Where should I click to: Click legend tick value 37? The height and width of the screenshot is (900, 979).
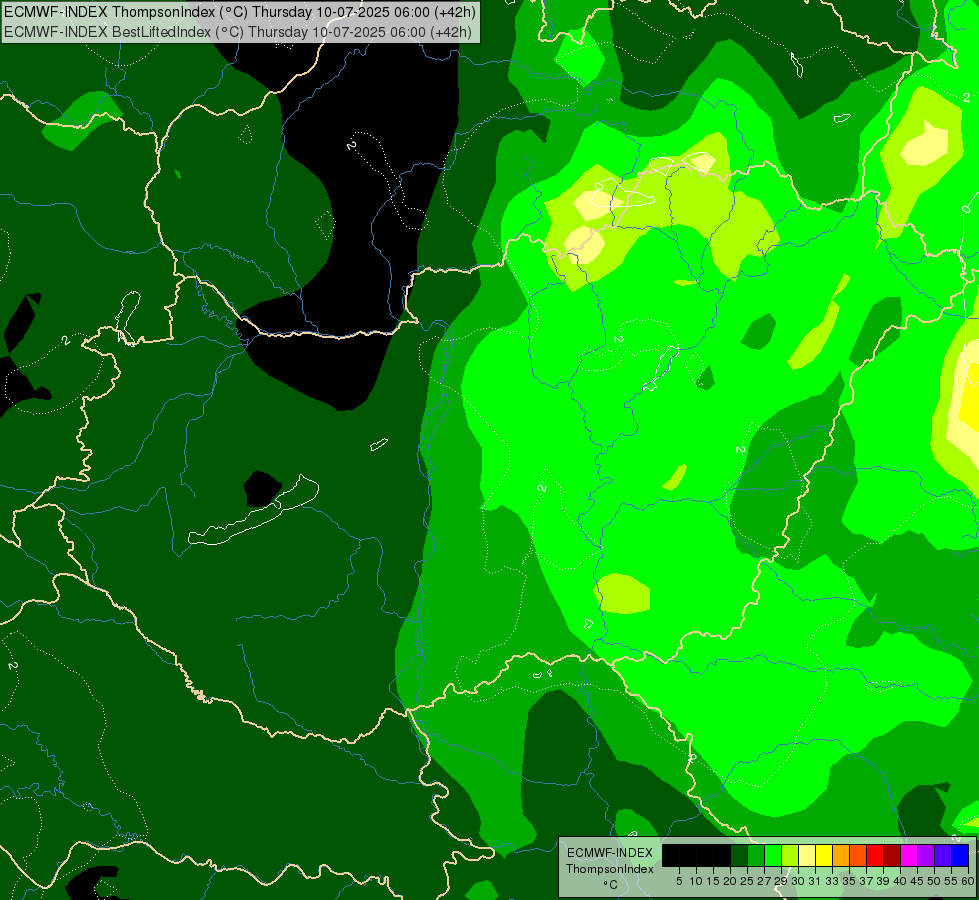(x=866, y=881)
